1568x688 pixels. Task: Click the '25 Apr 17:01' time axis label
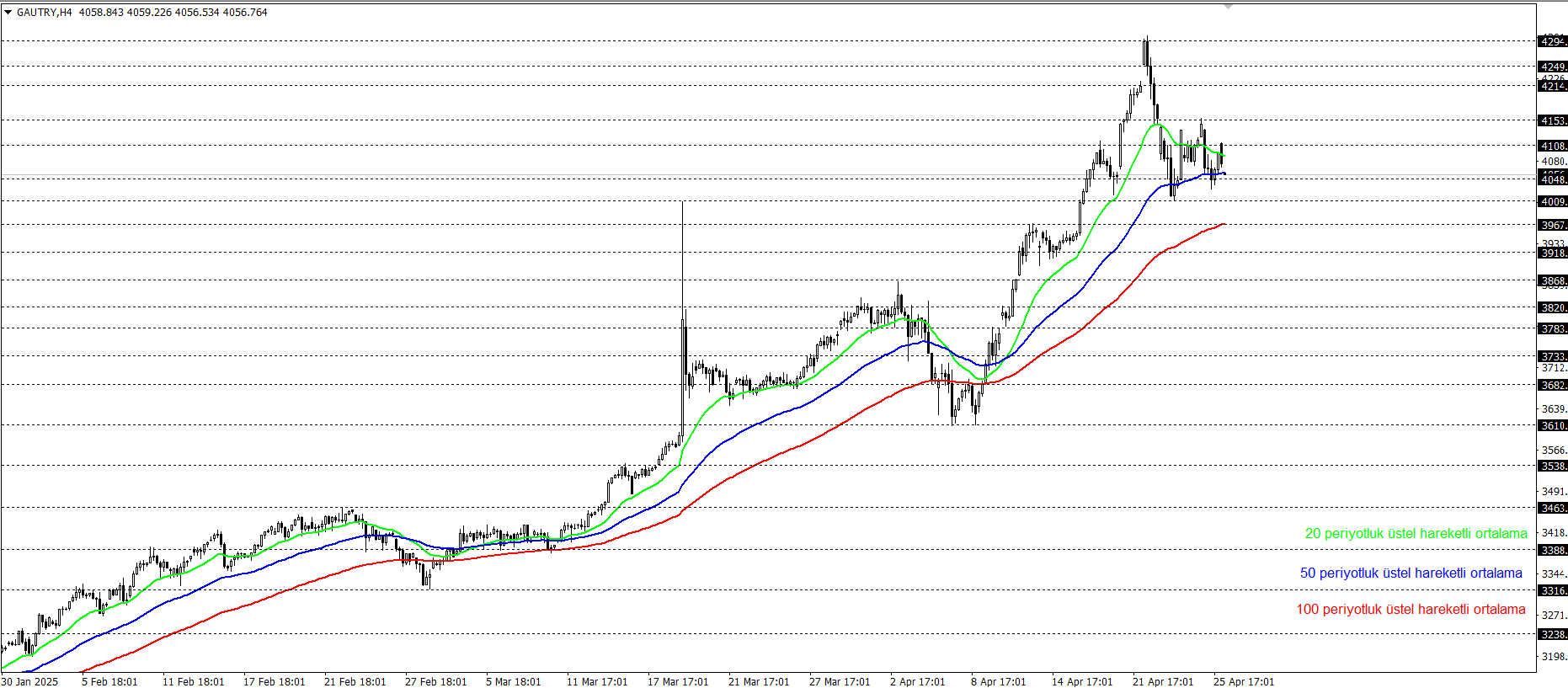(1244, 682)
